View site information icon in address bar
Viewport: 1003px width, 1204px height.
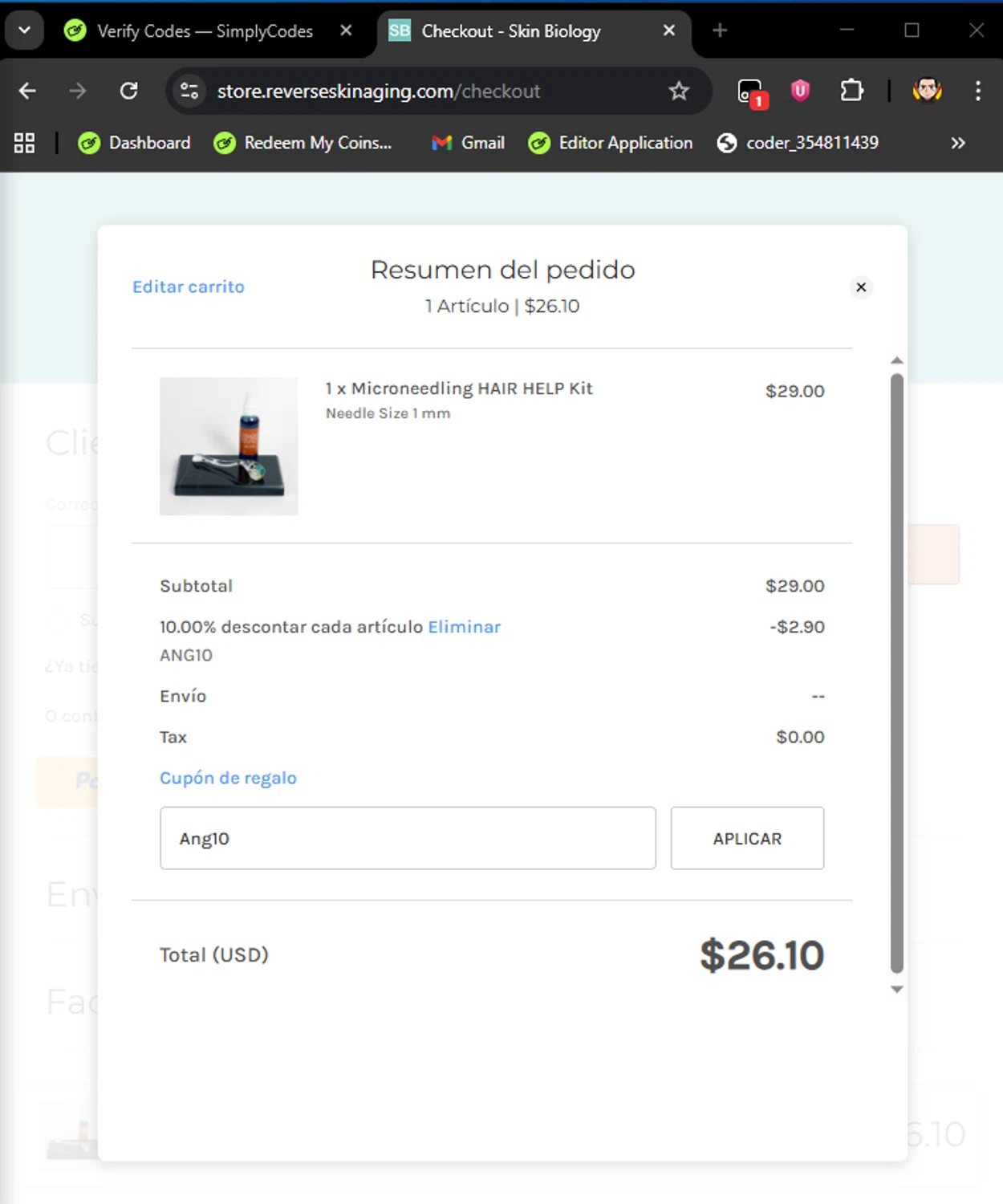(189, 91)
